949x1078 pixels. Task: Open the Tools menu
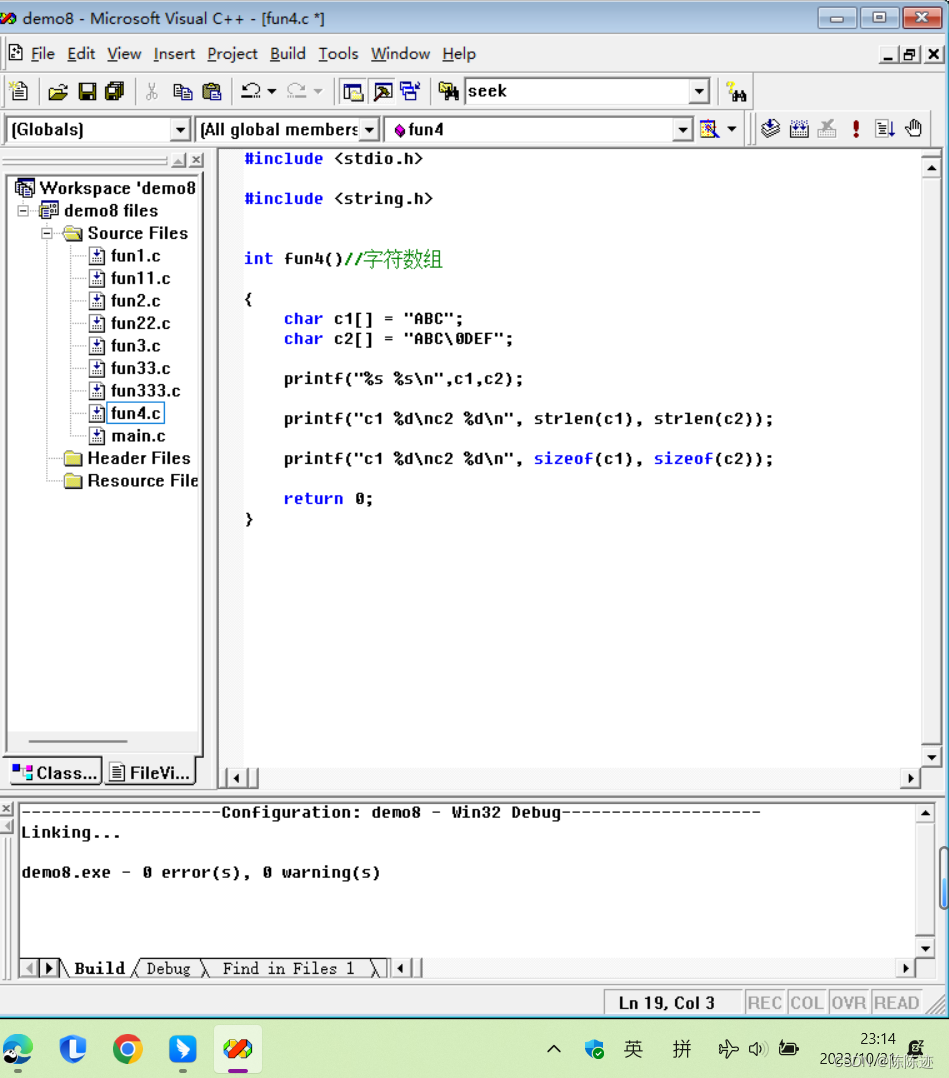click(338, 54)
